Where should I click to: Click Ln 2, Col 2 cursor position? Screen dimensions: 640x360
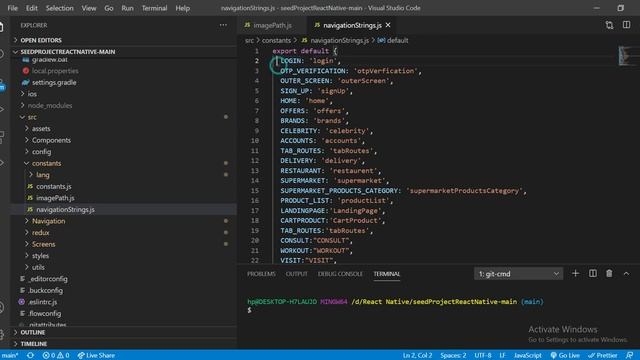(x=417, y=355)
